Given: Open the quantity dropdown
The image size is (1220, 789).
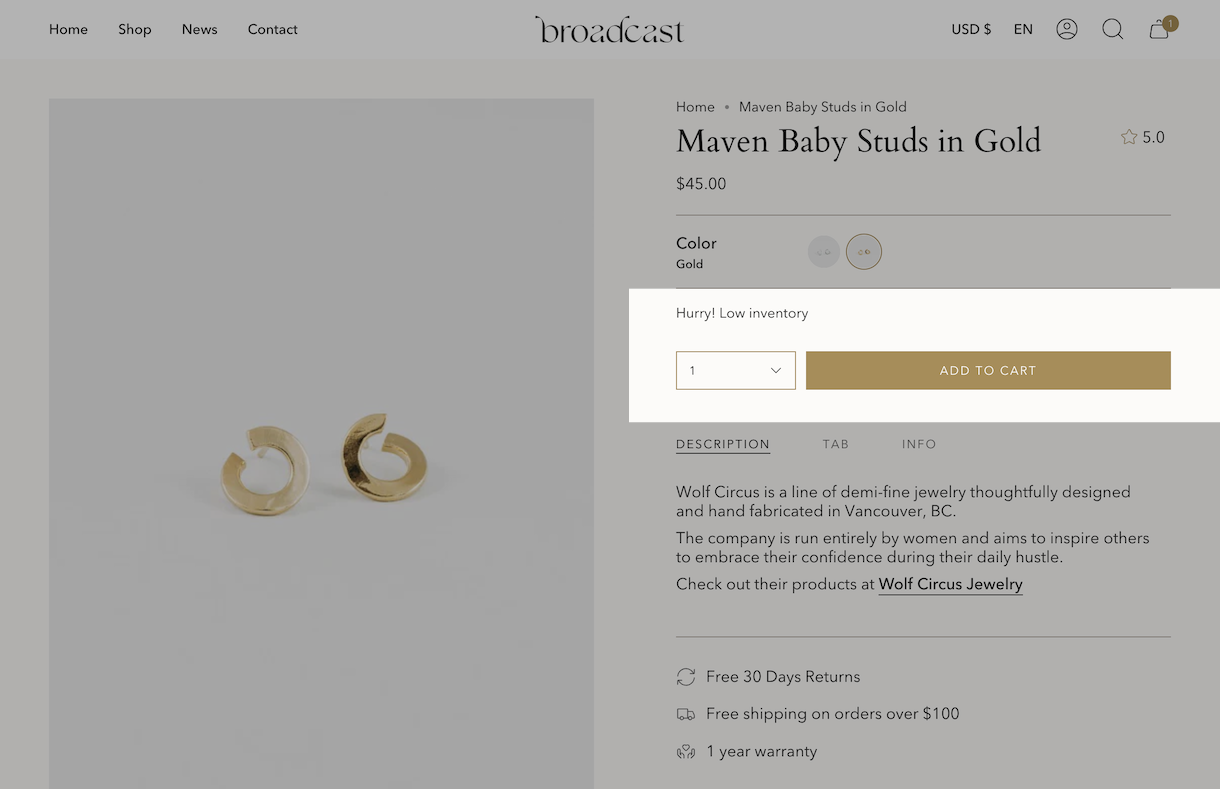Looking at the screenshot, I should tap(736, 370).
